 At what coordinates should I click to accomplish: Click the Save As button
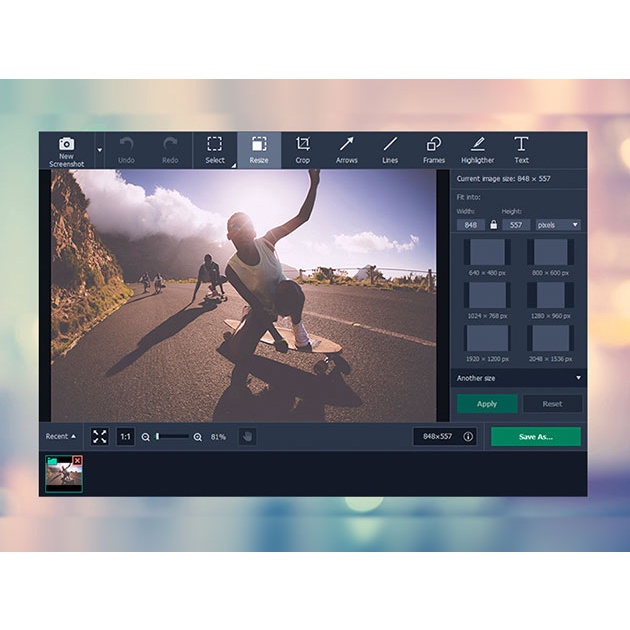tap(535, 436)
